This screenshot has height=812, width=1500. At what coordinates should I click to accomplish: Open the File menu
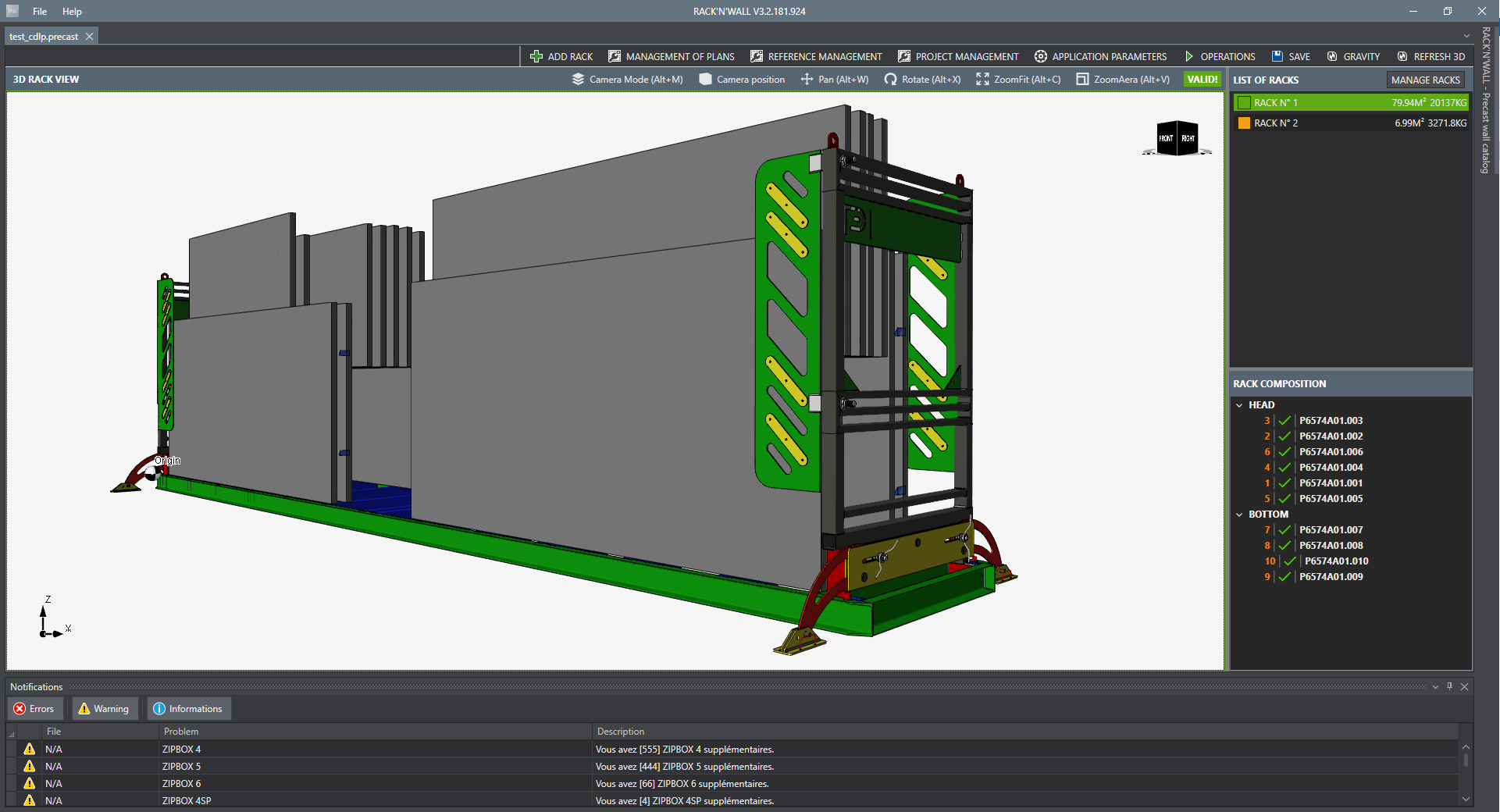click(40, 12)
